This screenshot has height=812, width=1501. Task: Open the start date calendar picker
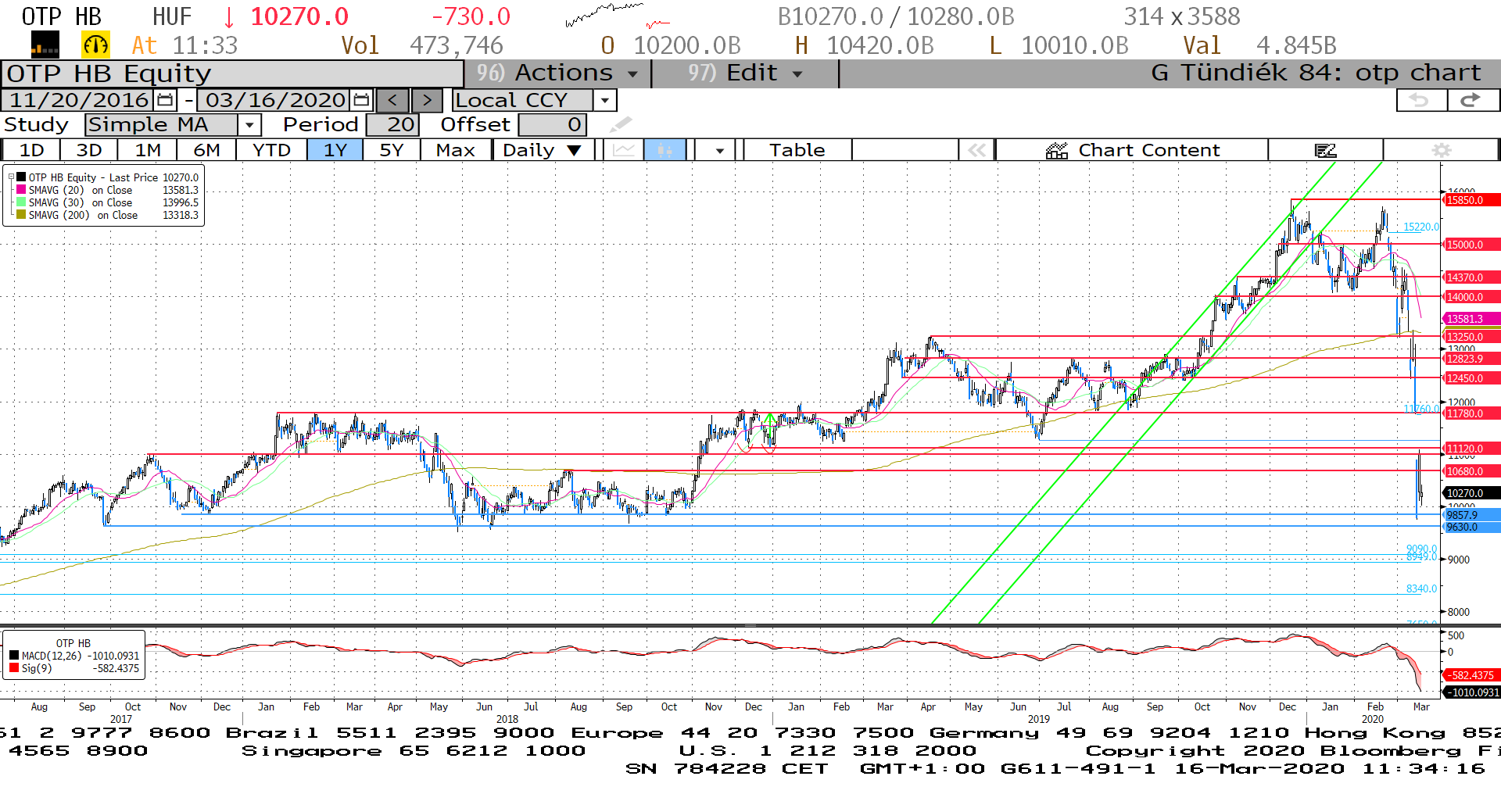click(165, 100)
